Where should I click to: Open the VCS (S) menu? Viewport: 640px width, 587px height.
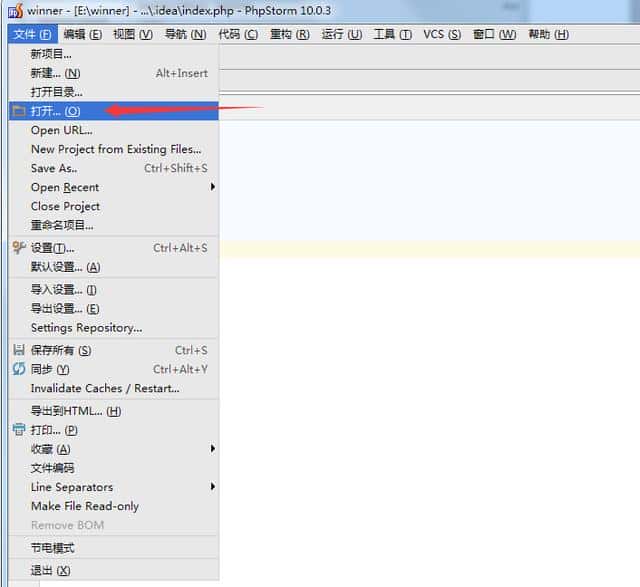pyautogui.click(x=442, y=34)
